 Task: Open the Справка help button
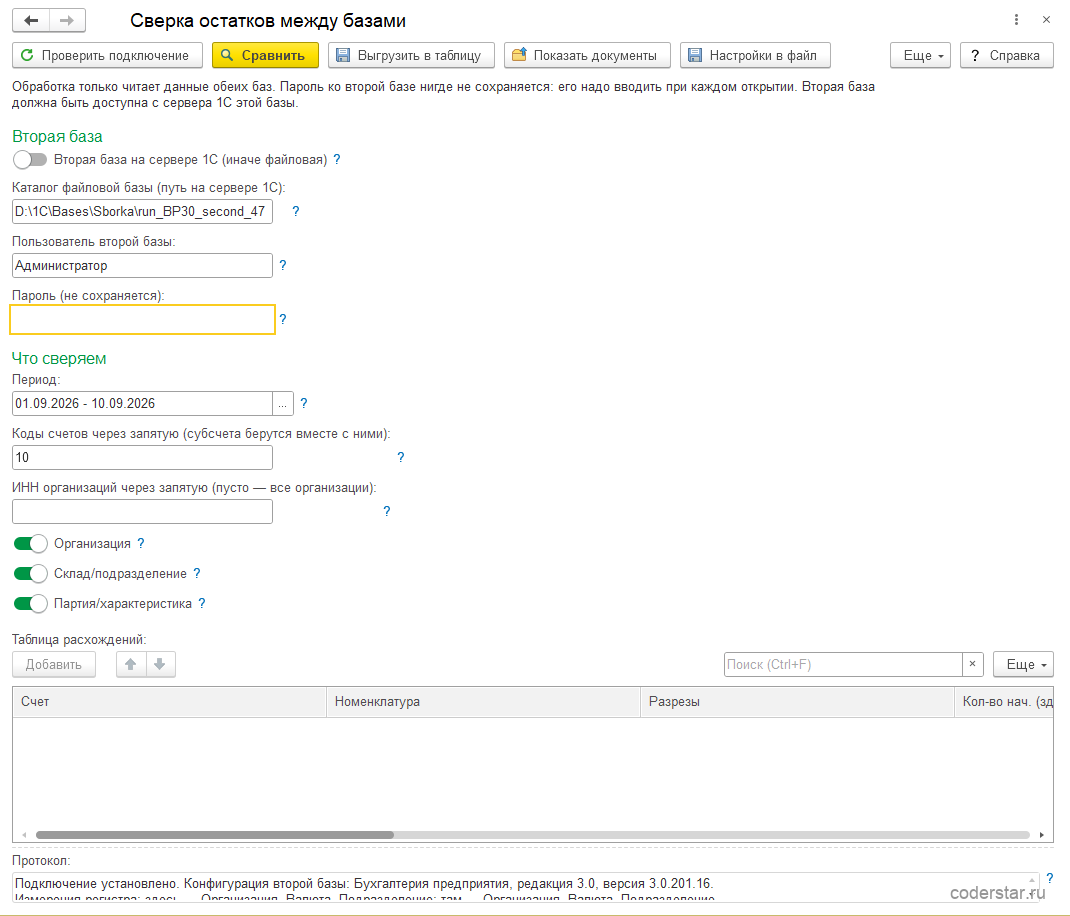pos(1007,55)
